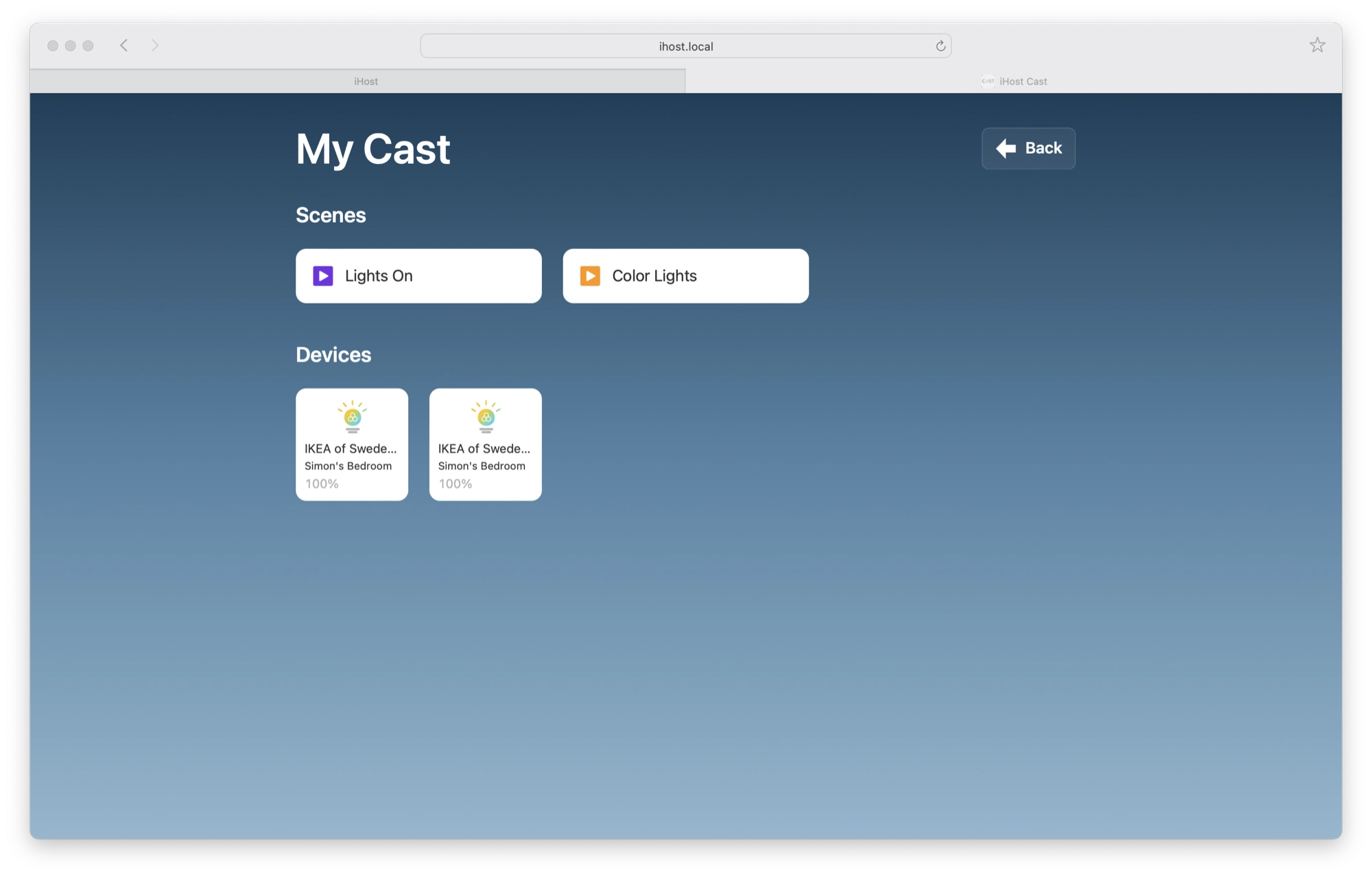Click the orange Color Lights play icon
1372x876 pixels.
(590, 276)
